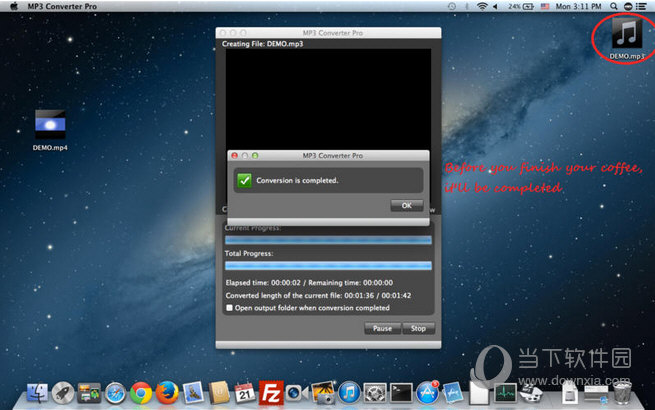Click the Mon 3:11 PM clock
The image size is (655, 410).
tap(578, 6)
